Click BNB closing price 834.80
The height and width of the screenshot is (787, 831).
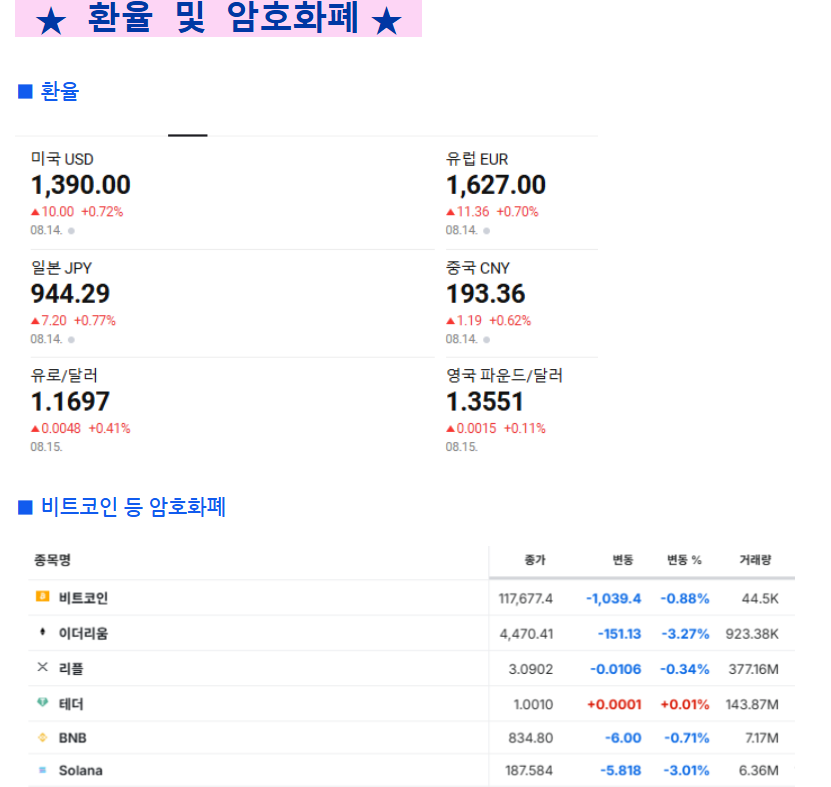[x=531, y=738]
